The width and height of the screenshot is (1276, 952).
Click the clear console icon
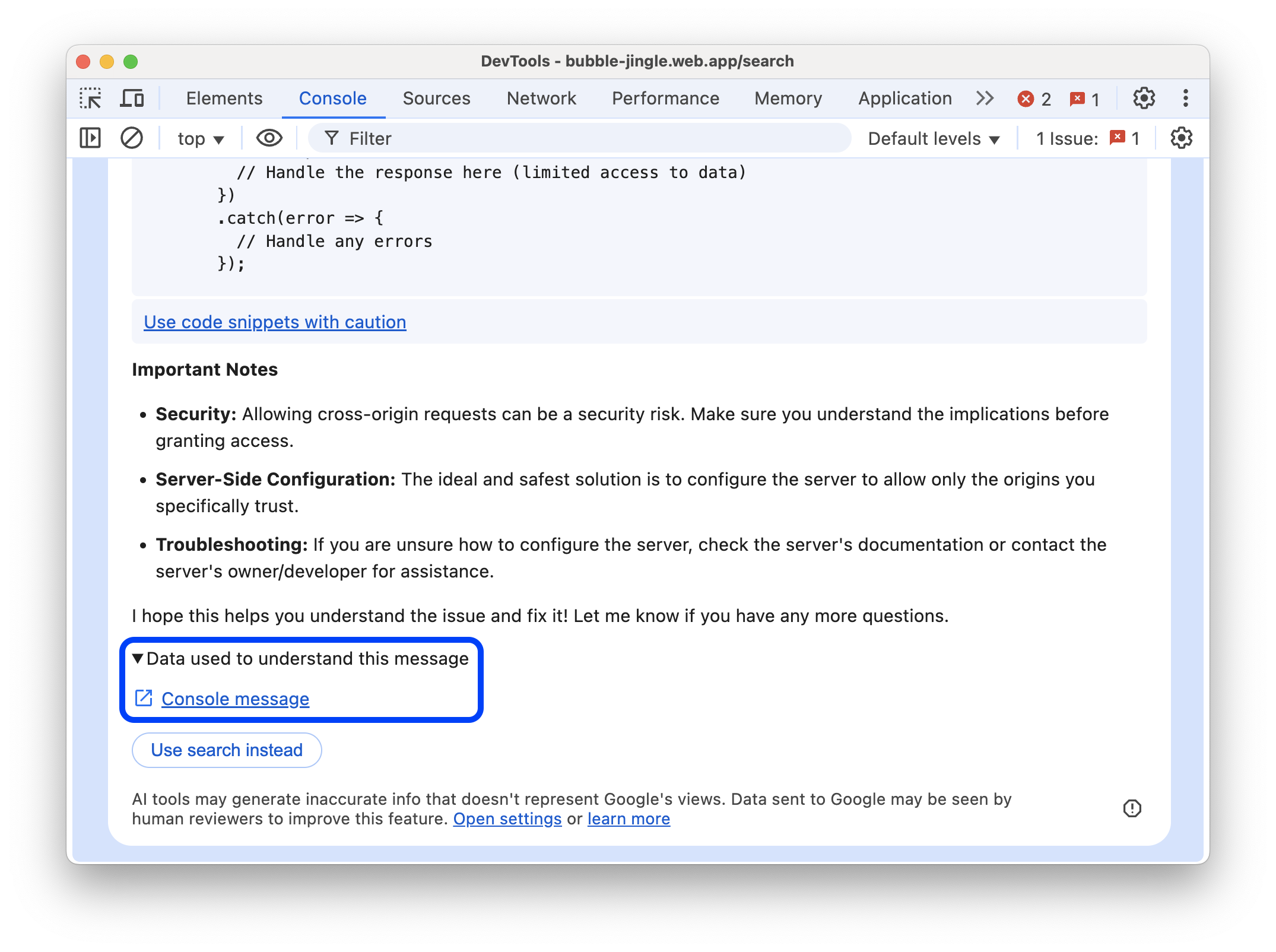click(x=132, y=138)
